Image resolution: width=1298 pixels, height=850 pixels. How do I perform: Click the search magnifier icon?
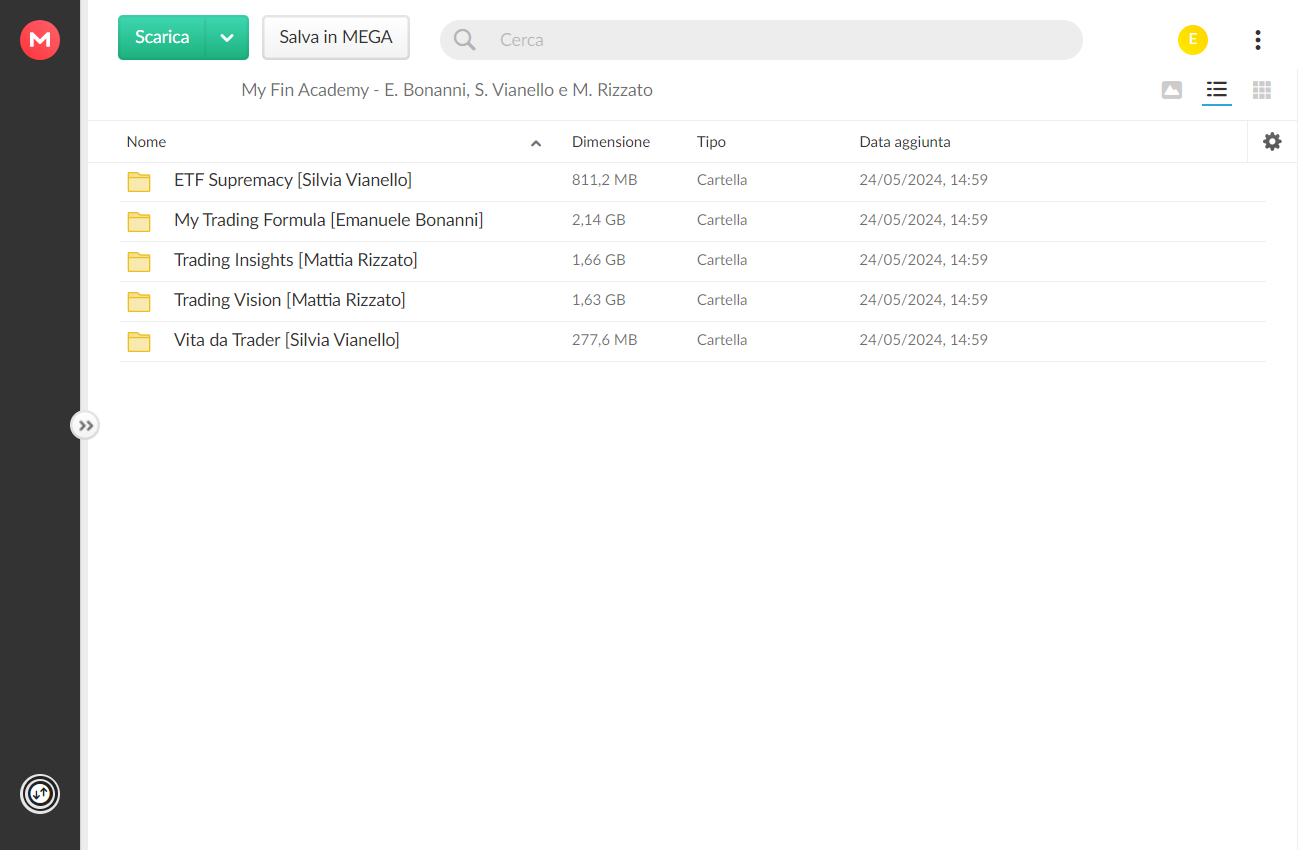point(465,40)
